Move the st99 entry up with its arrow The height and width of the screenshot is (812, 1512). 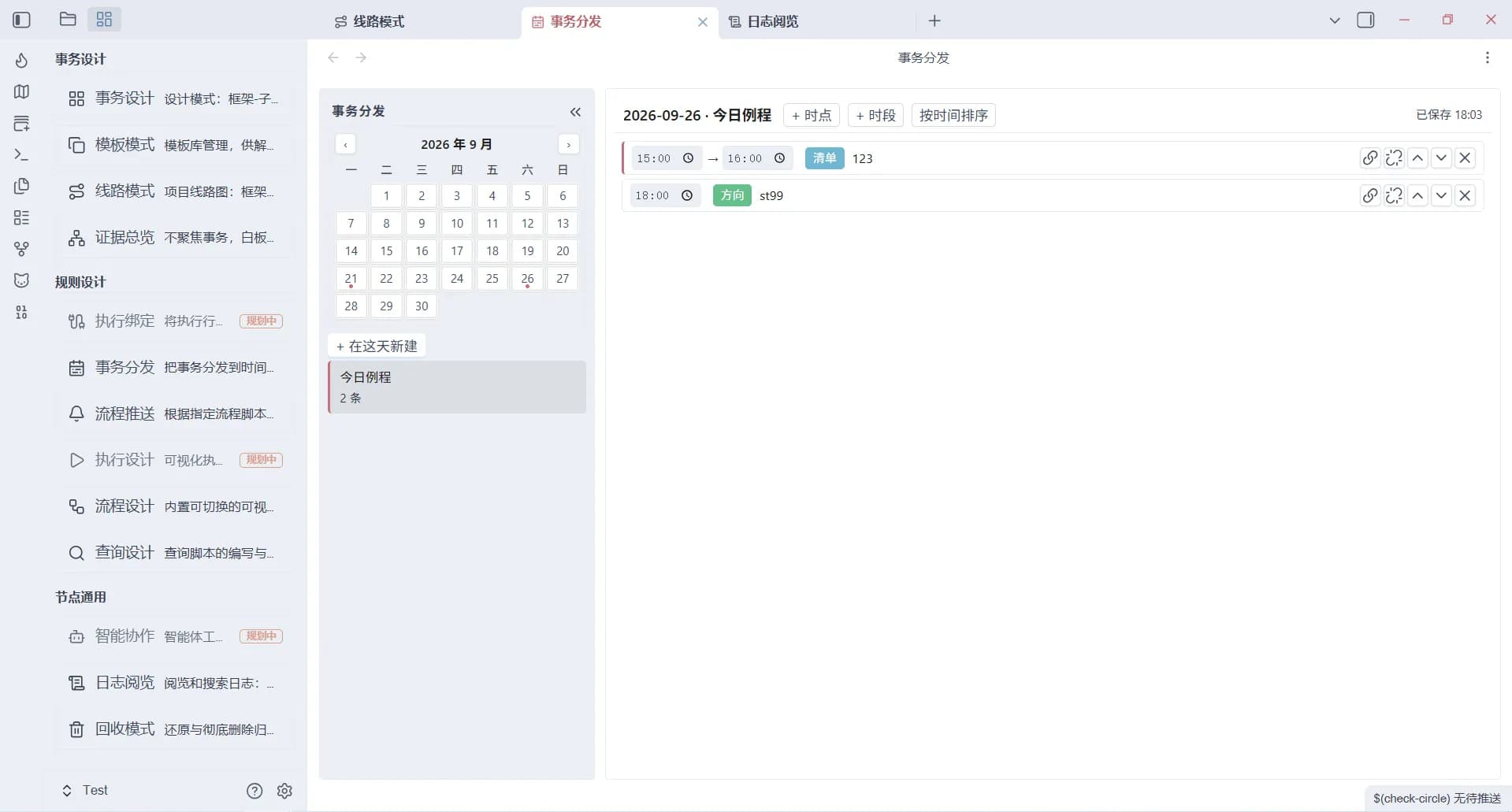1417,195
